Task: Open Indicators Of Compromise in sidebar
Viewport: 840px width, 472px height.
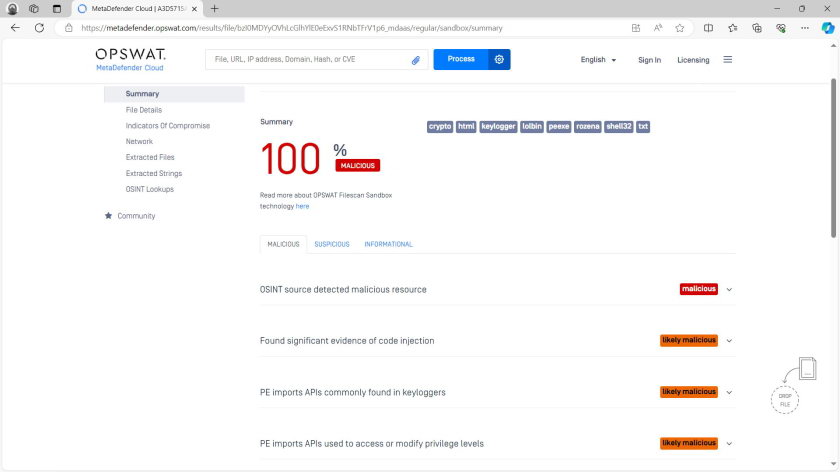Action: click(x=167, y=126)
